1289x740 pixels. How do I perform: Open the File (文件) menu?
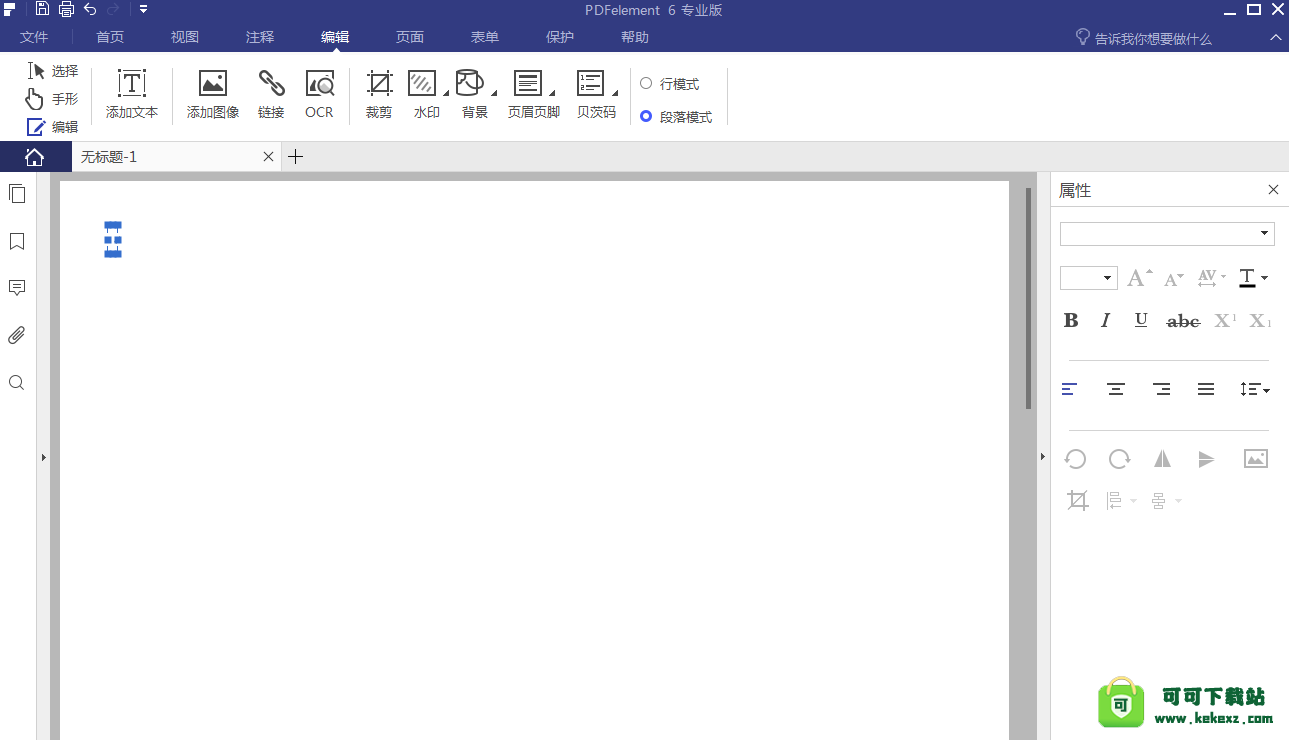34,37
